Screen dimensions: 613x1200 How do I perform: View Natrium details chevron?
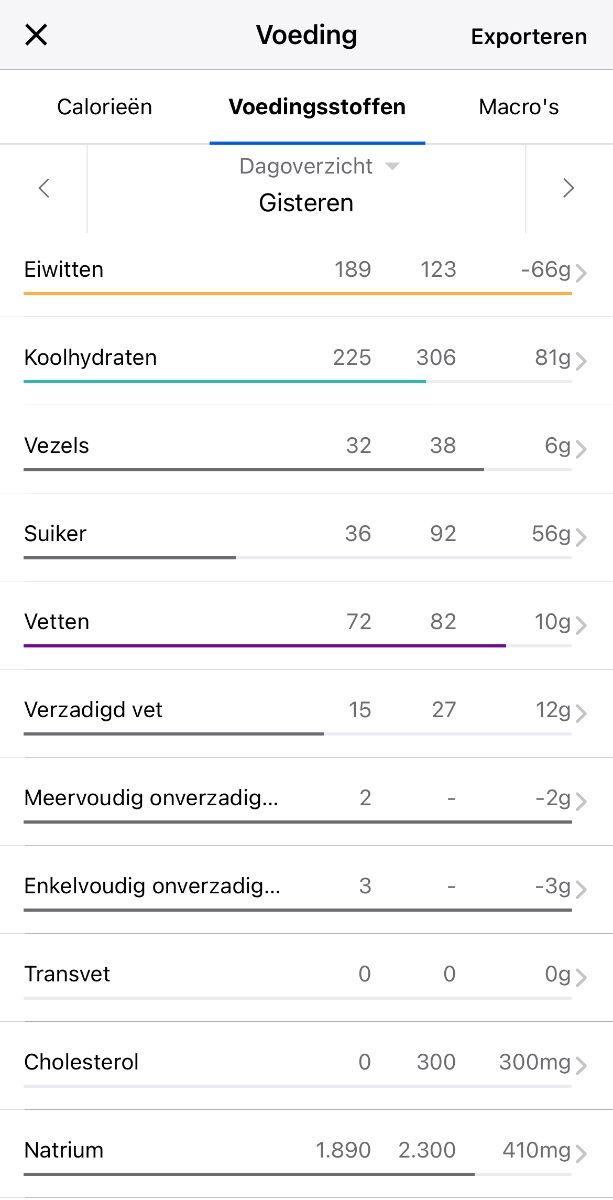pos(581,1152)
